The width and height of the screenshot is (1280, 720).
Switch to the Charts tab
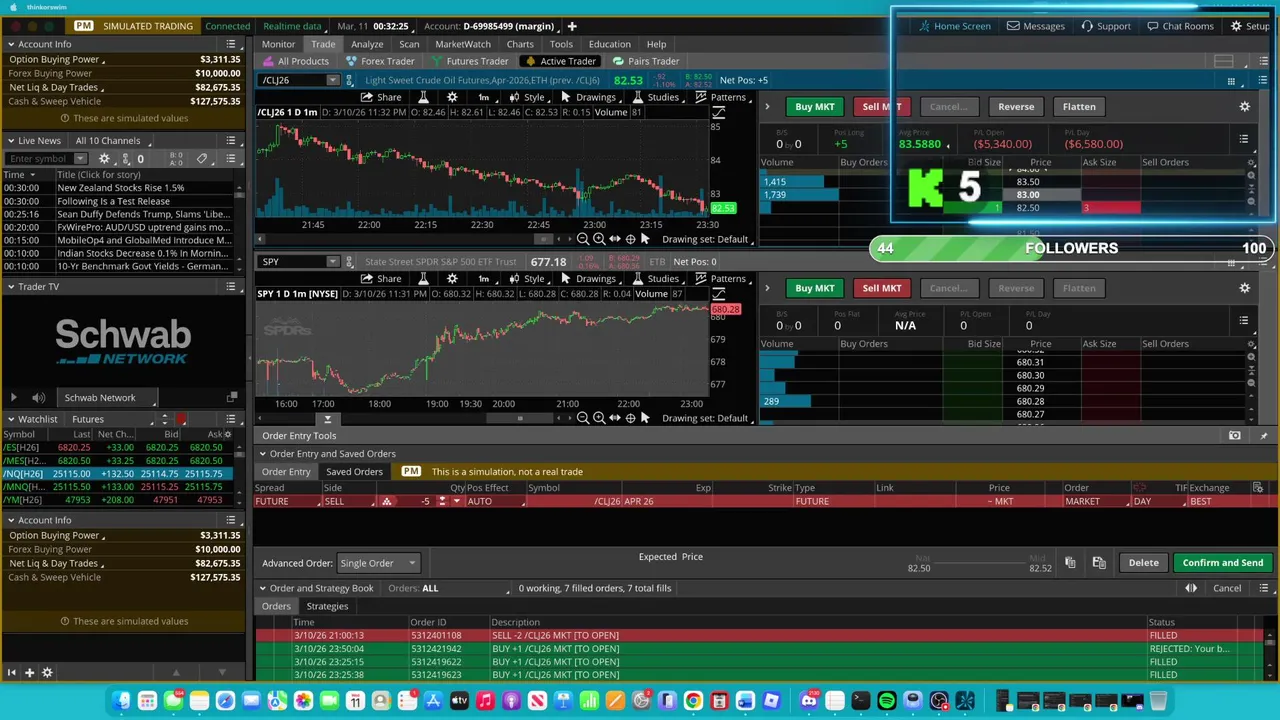520,44
